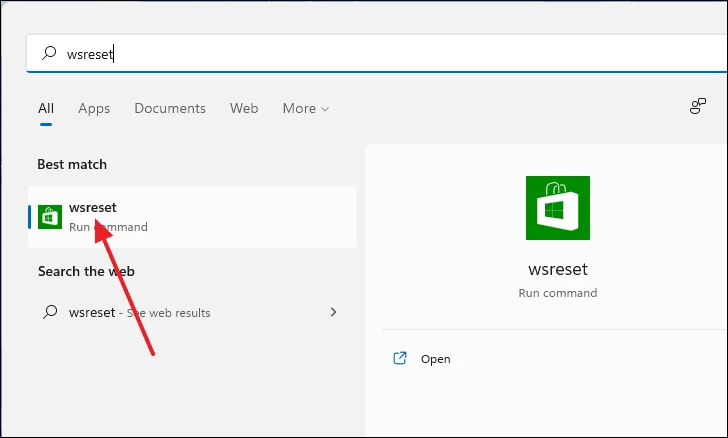The height and width of the screenshot is (438, 728).
Task: Click the Open icon in preview pane
Action: (400, 358)
